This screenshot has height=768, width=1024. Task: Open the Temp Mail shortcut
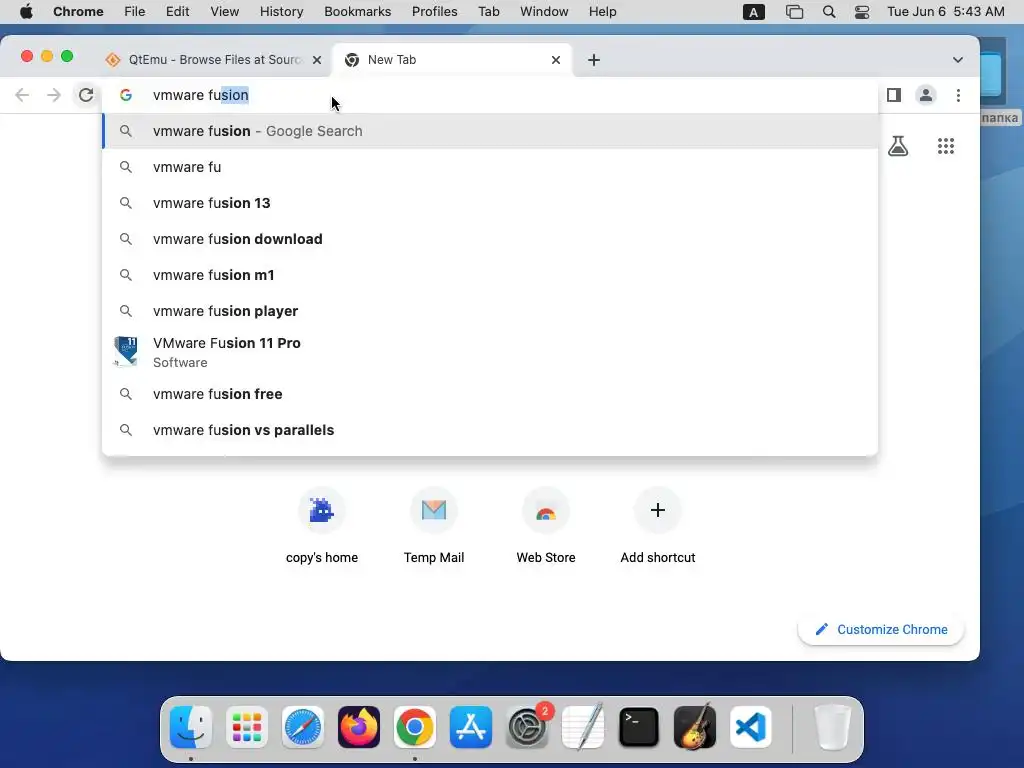pos(434,526)
